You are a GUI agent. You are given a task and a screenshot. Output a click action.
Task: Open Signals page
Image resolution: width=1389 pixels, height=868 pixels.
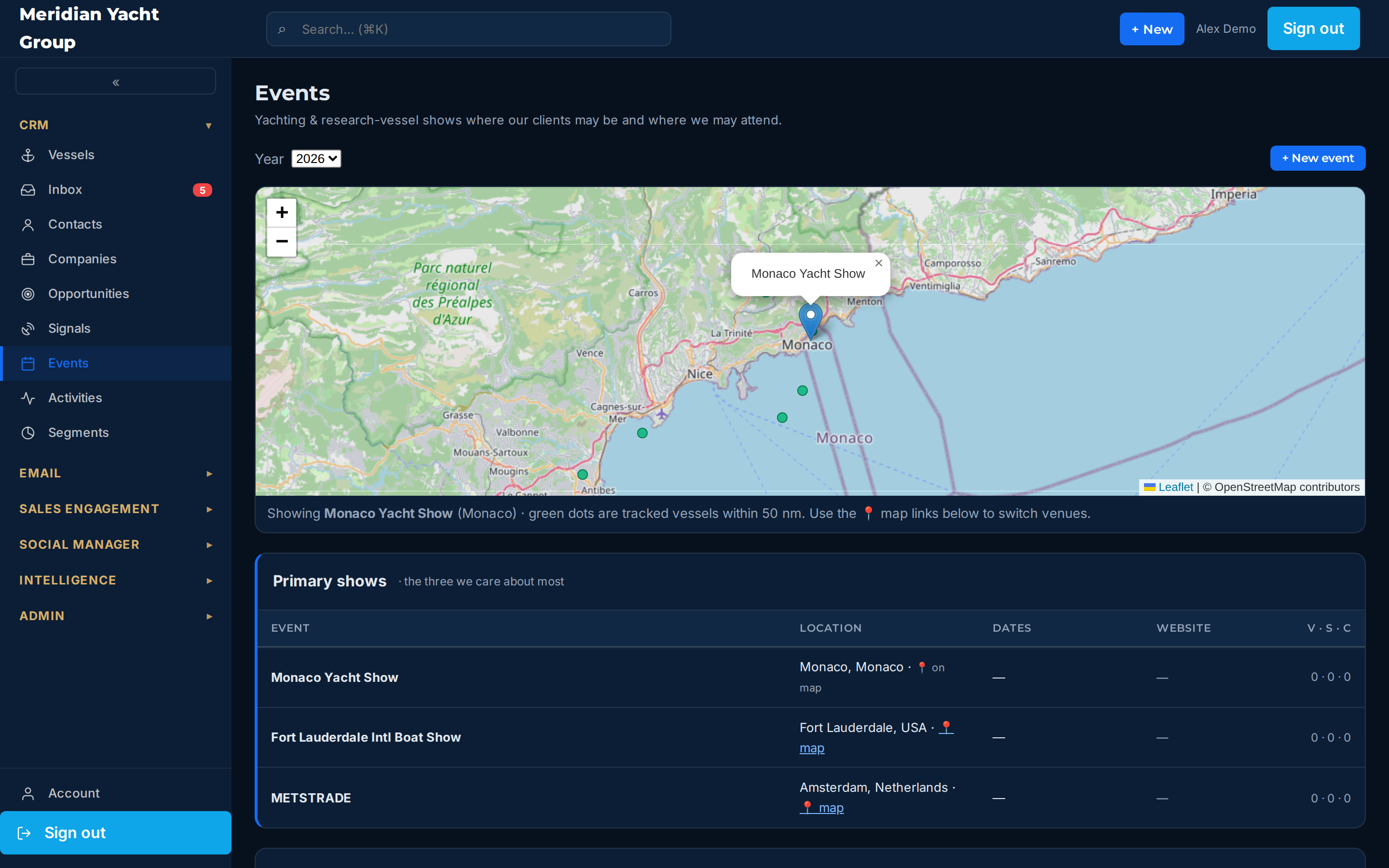[x=116, y=329]
